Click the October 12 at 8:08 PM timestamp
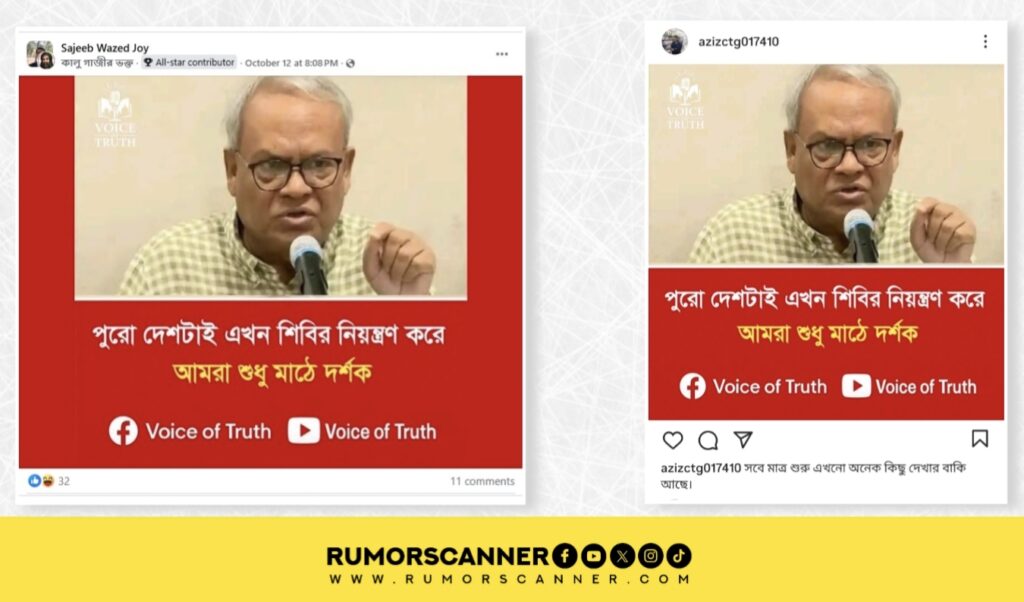The image size is (1024, 602). pos(291,63)
